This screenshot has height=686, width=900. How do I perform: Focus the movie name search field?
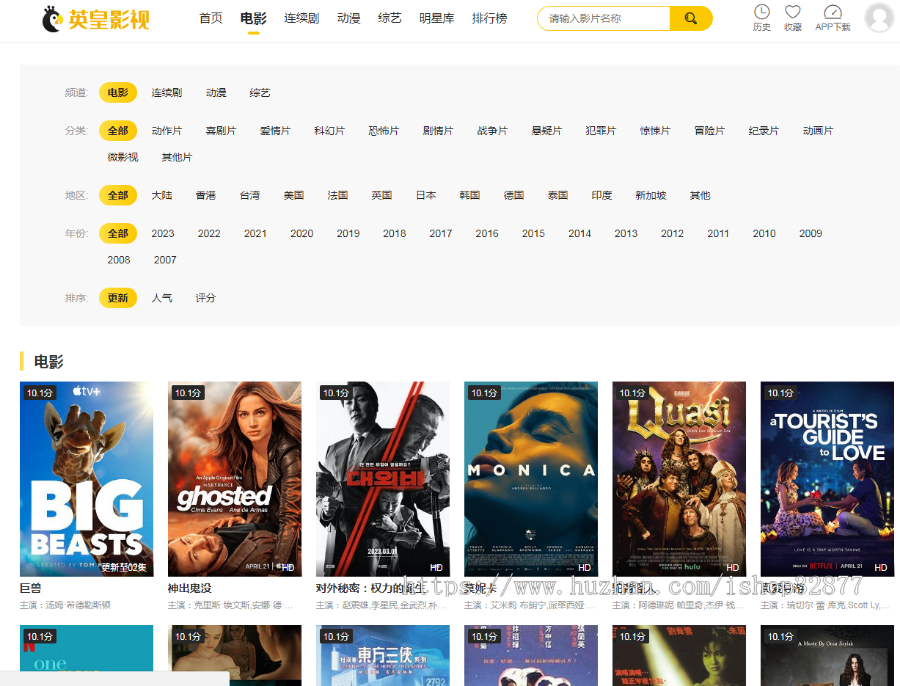click(x=604, y=18)
